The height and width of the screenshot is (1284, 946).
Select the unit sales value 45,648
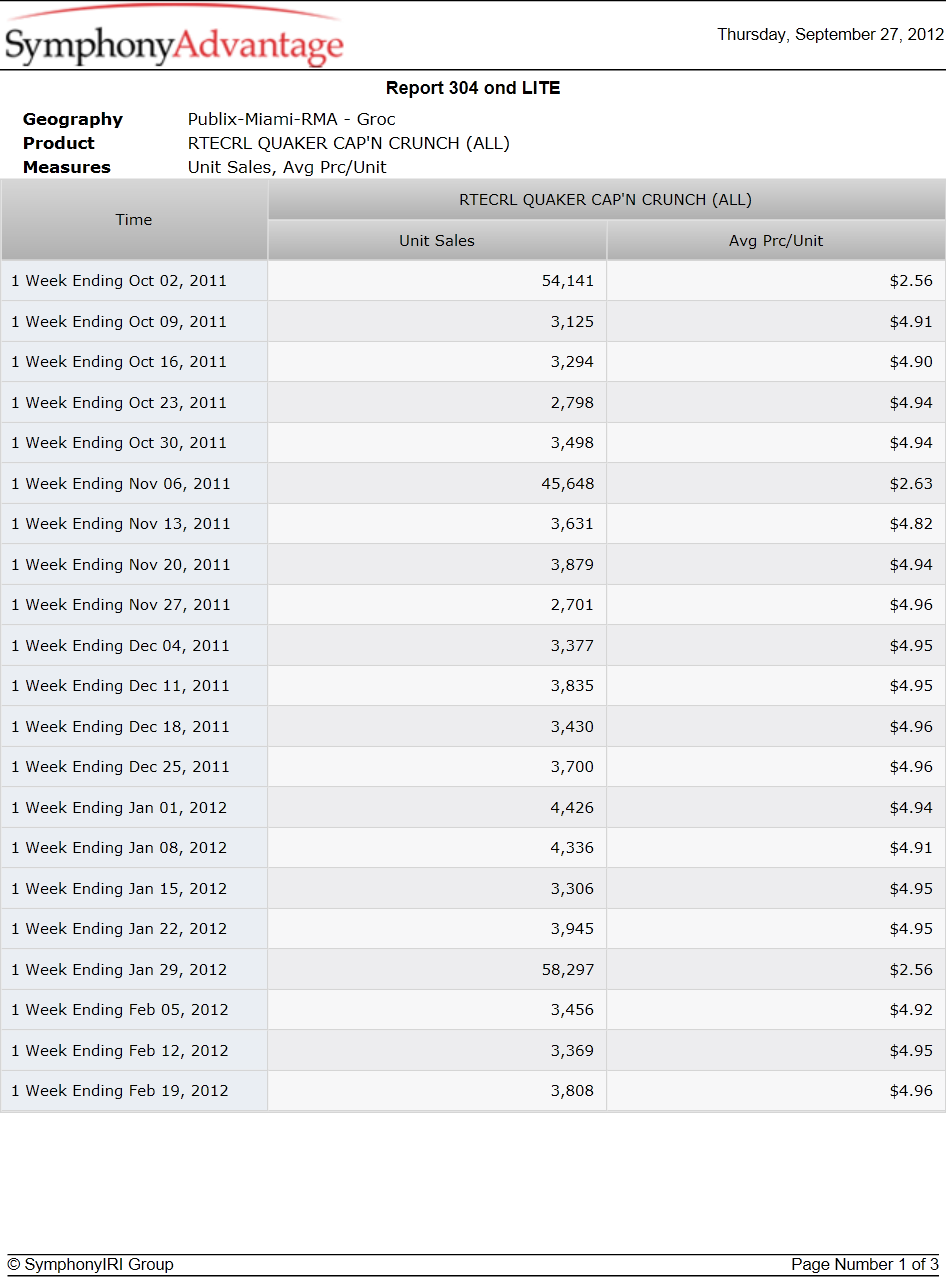[568, 484]
